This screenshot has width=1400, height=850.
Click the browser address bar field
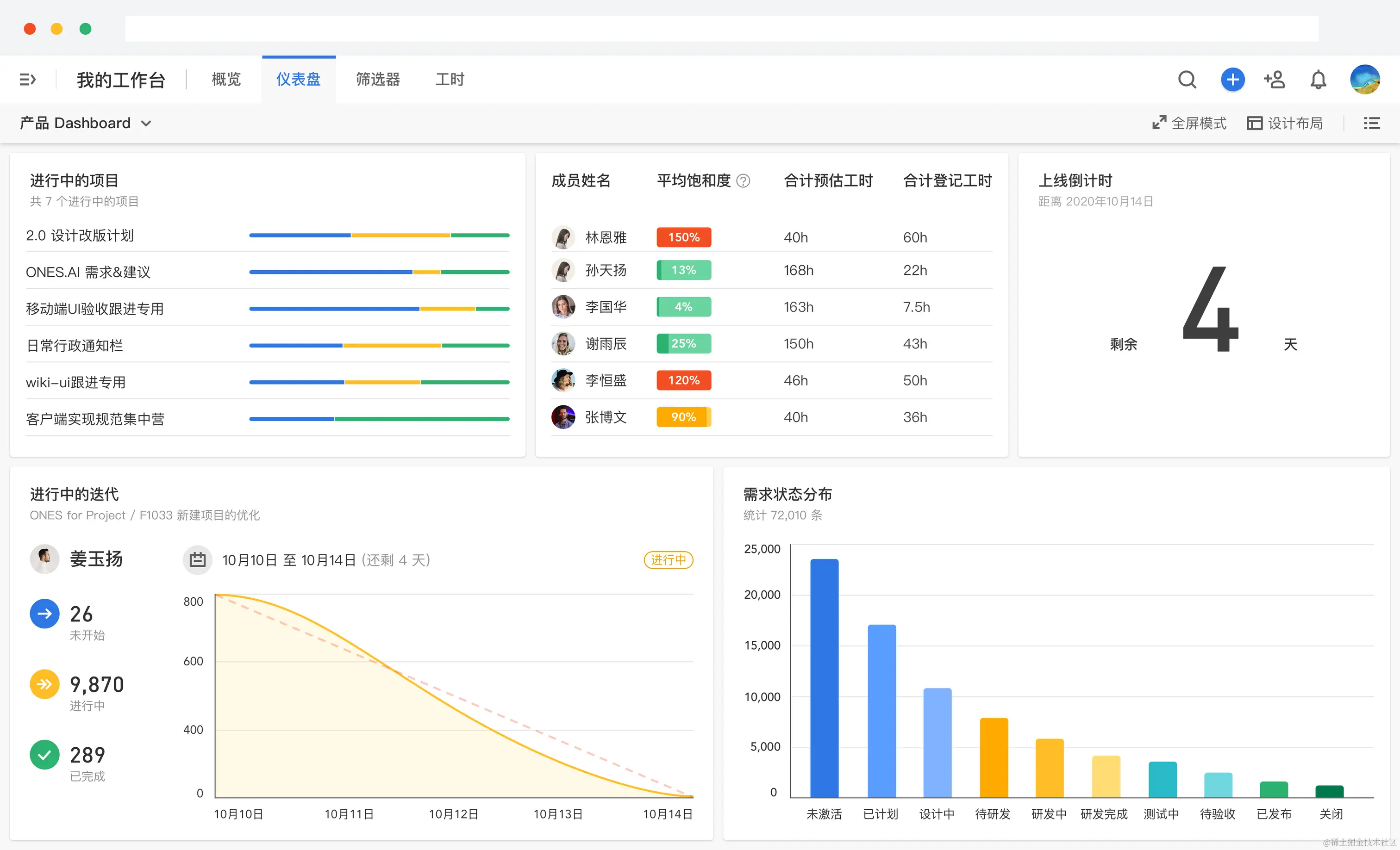click(x=721, y=28)
